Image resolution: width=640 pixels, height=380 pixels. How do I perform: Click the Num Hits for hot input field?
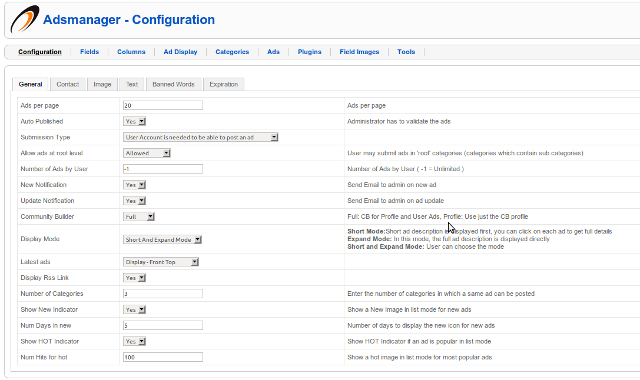pos(163,357)
